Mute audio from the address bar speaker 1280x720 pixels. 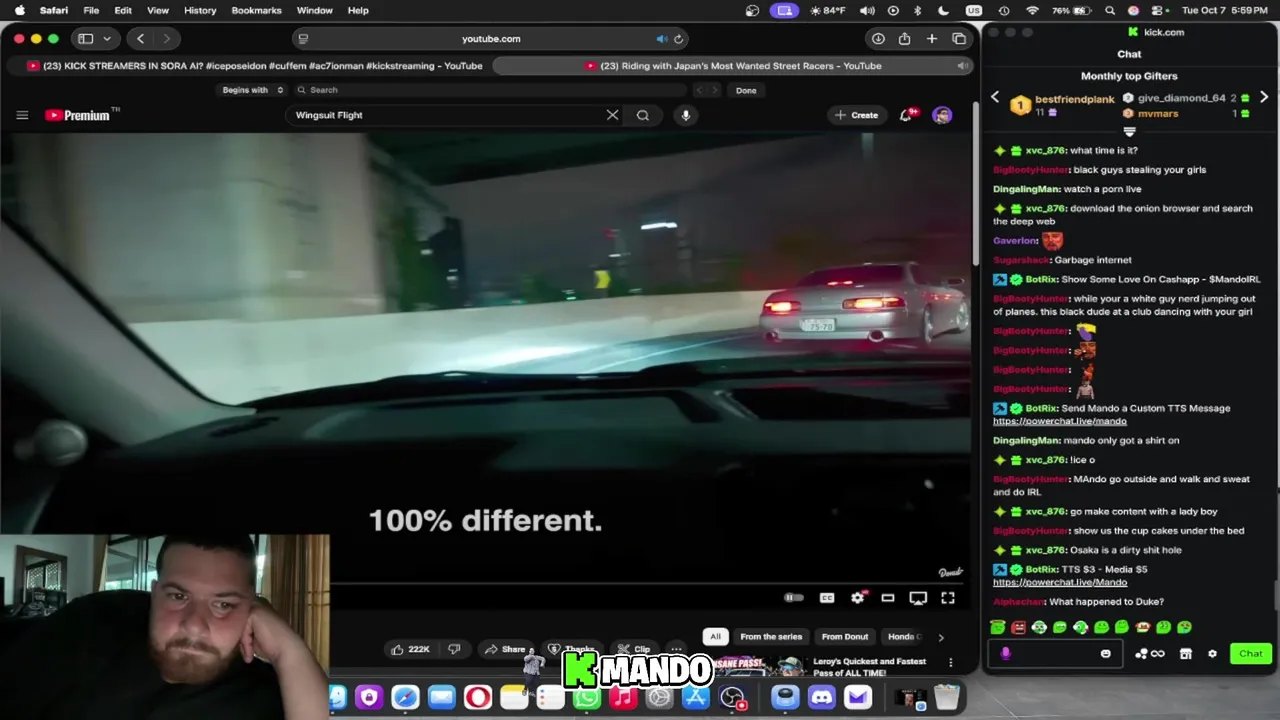[662, 39]
